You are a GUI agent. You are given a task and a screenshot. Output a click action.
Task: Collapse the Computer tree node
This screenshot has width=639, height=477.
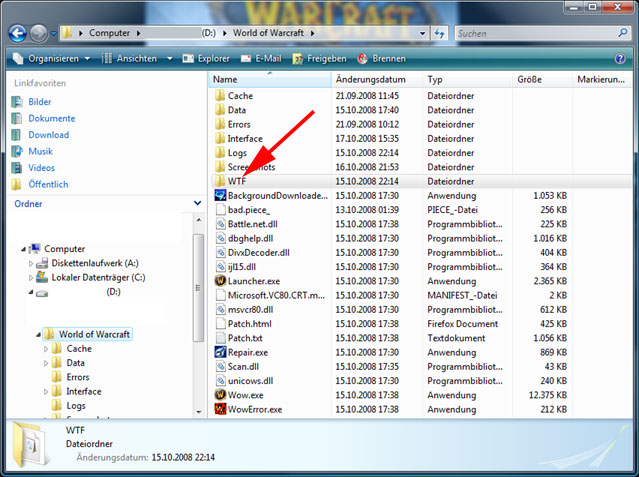24,249
